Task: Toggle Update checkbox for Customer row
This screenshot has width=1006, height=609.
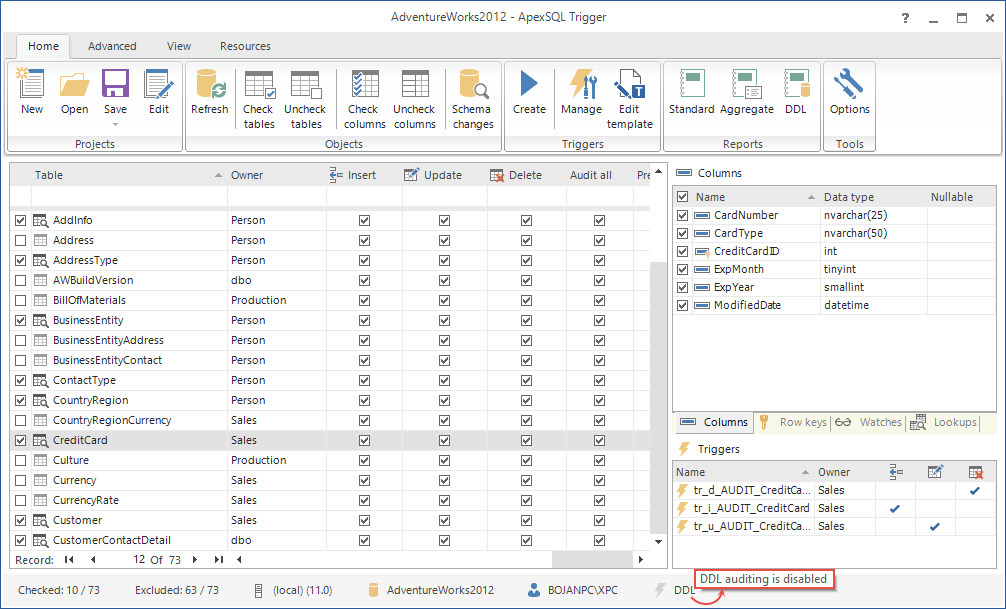Action: (x=444, y=520)
